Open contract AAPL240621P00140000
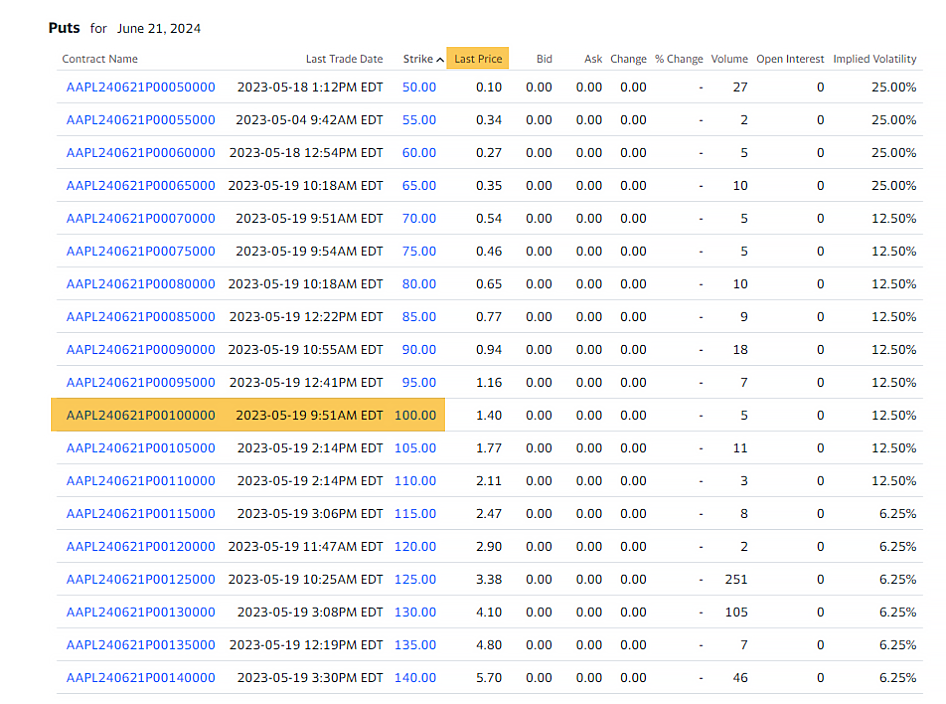Viewport: 946px width, 704px height. pos(141,677)
